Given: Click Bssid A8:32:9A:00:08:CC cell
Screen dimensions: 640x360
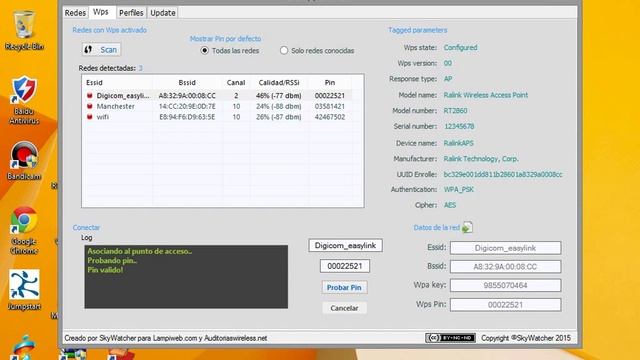Looking at the screenshot, I should coord(187,96).
